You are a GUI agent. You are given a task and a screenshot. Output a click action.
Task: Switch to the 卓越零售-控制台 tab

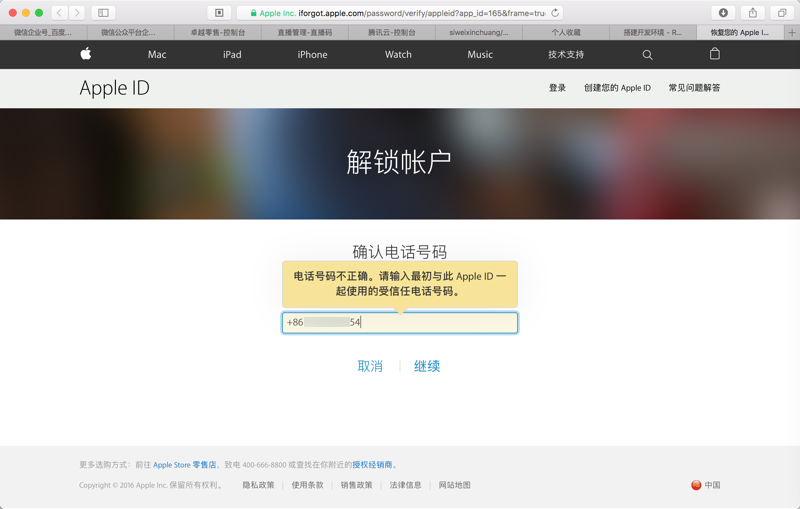click(x=218, y=33)
